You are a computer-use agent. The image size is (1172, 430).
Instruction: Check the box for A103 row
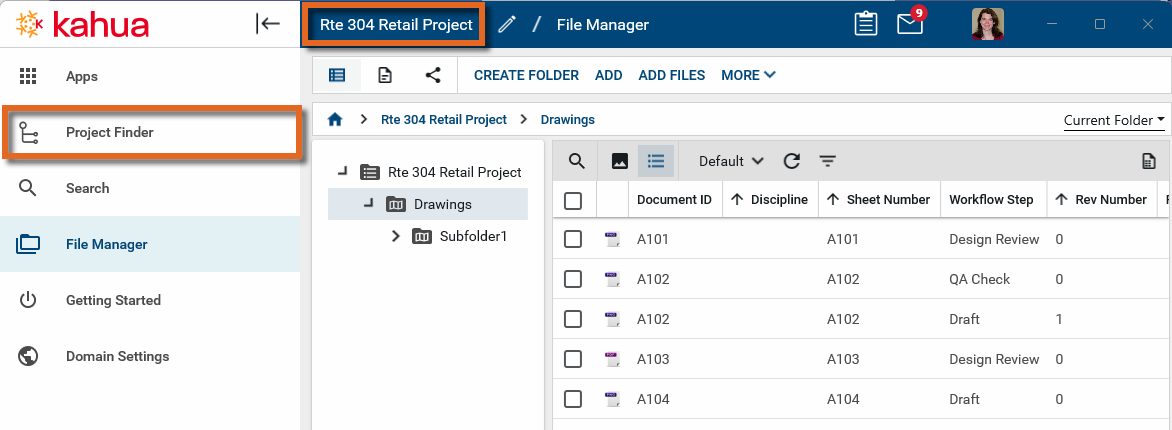tap(573, 359)
